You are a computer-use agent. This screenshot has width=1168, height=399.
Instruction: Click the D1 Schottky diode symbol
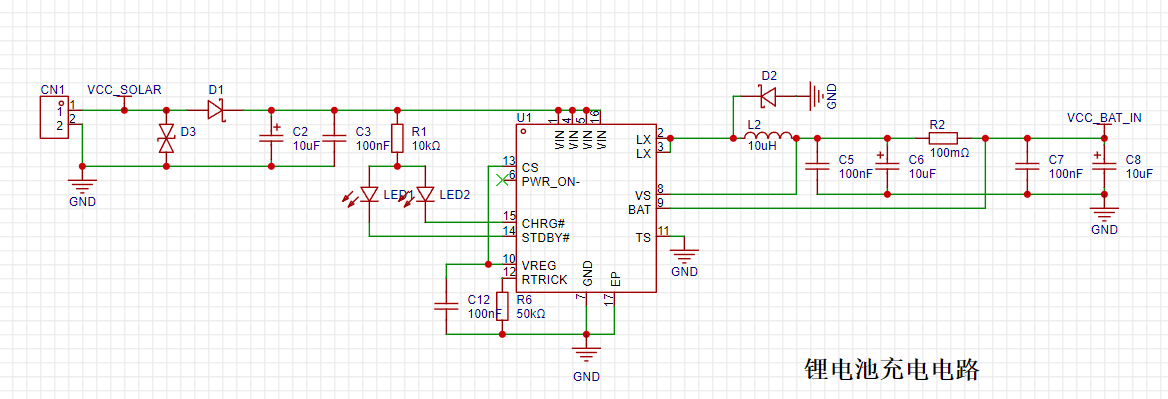[x=216, y=110]
